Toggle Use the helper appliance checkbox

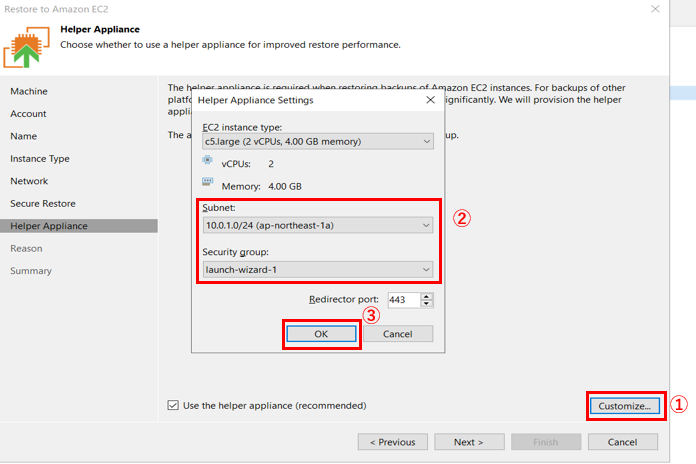click(173, 405)
